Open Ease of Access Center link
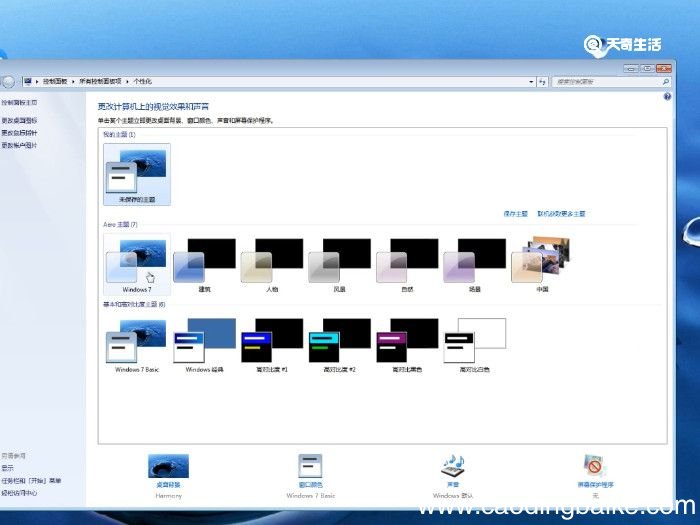 pos(19,493)
